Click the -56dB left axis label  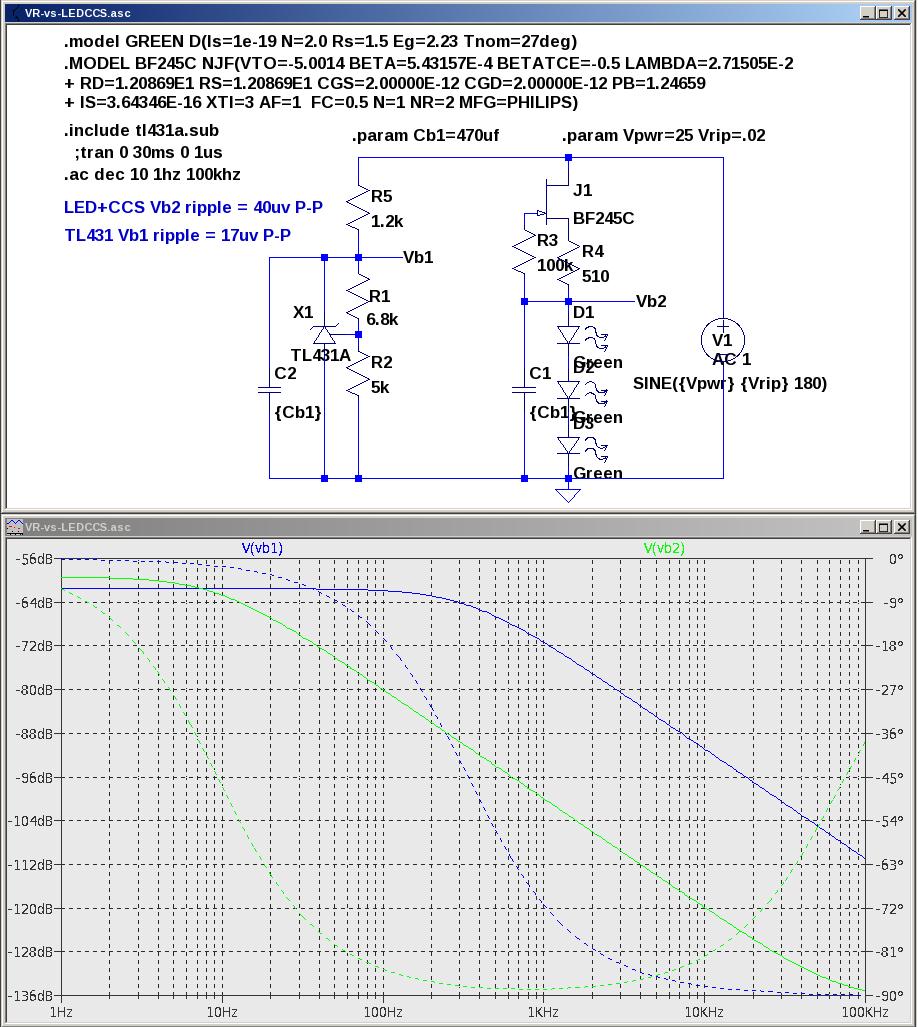pos(33,559)
